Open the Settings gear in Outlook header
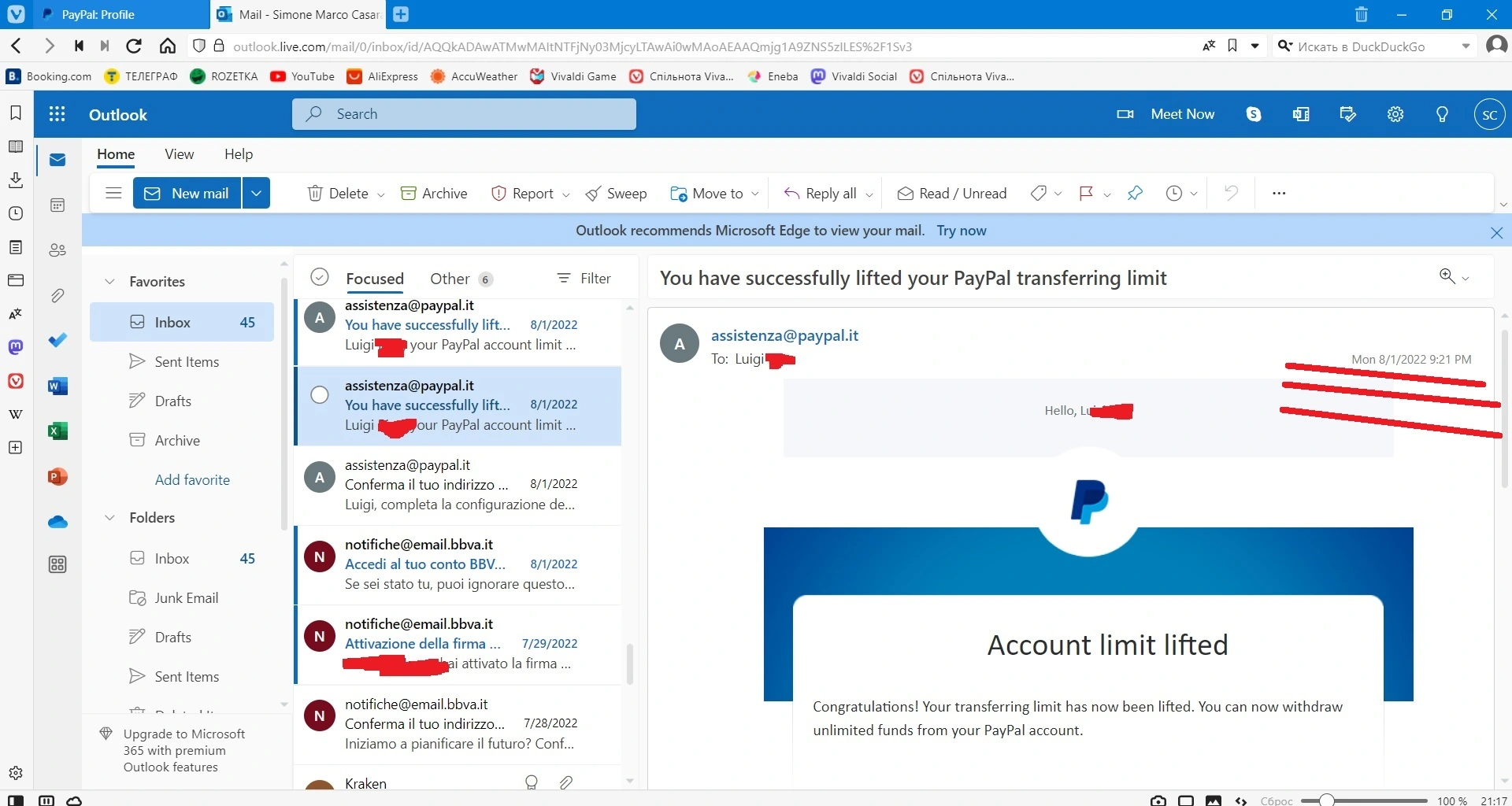Screen dimensions: 1512x806 (x=1395, y=114)
